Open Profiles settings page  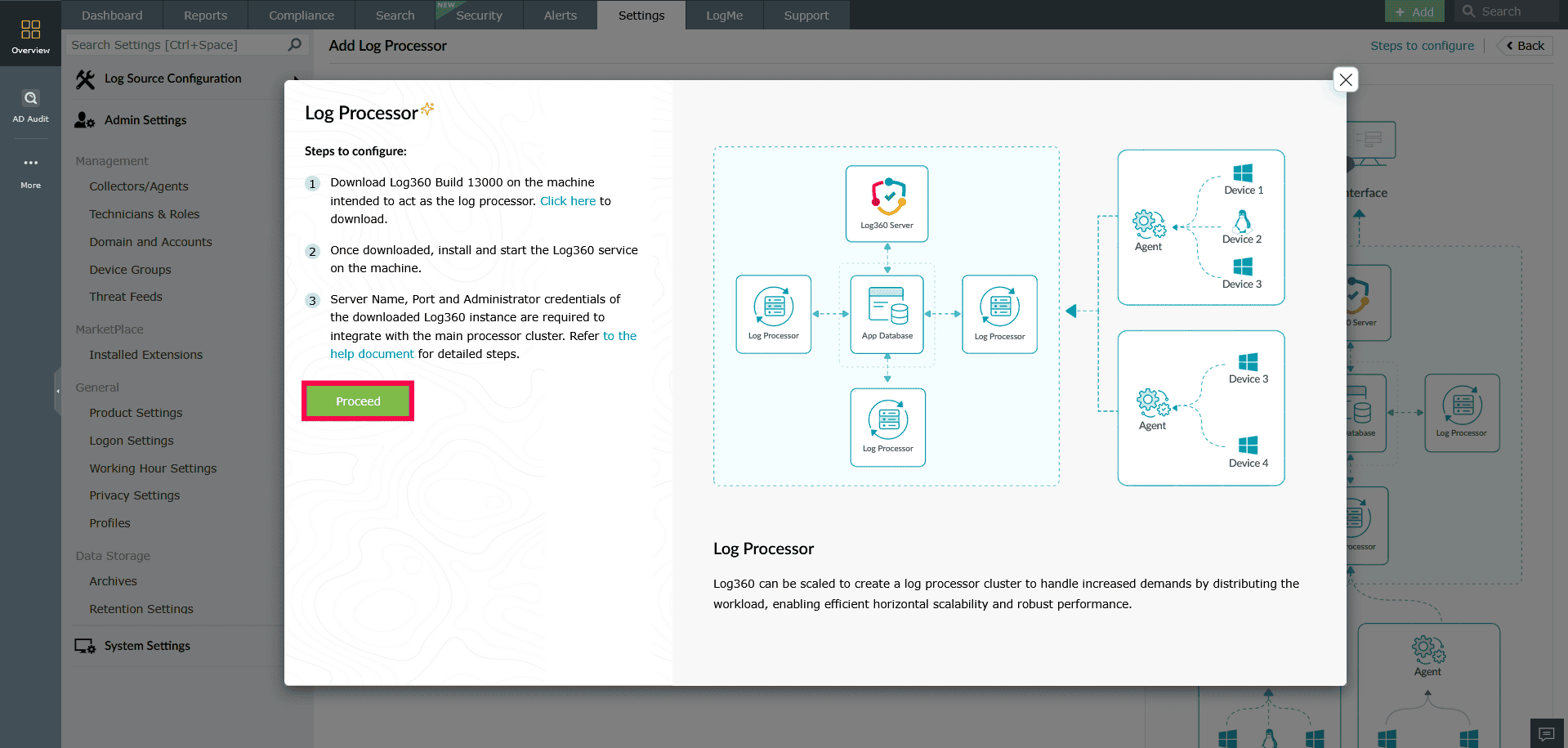click(109, 523)
